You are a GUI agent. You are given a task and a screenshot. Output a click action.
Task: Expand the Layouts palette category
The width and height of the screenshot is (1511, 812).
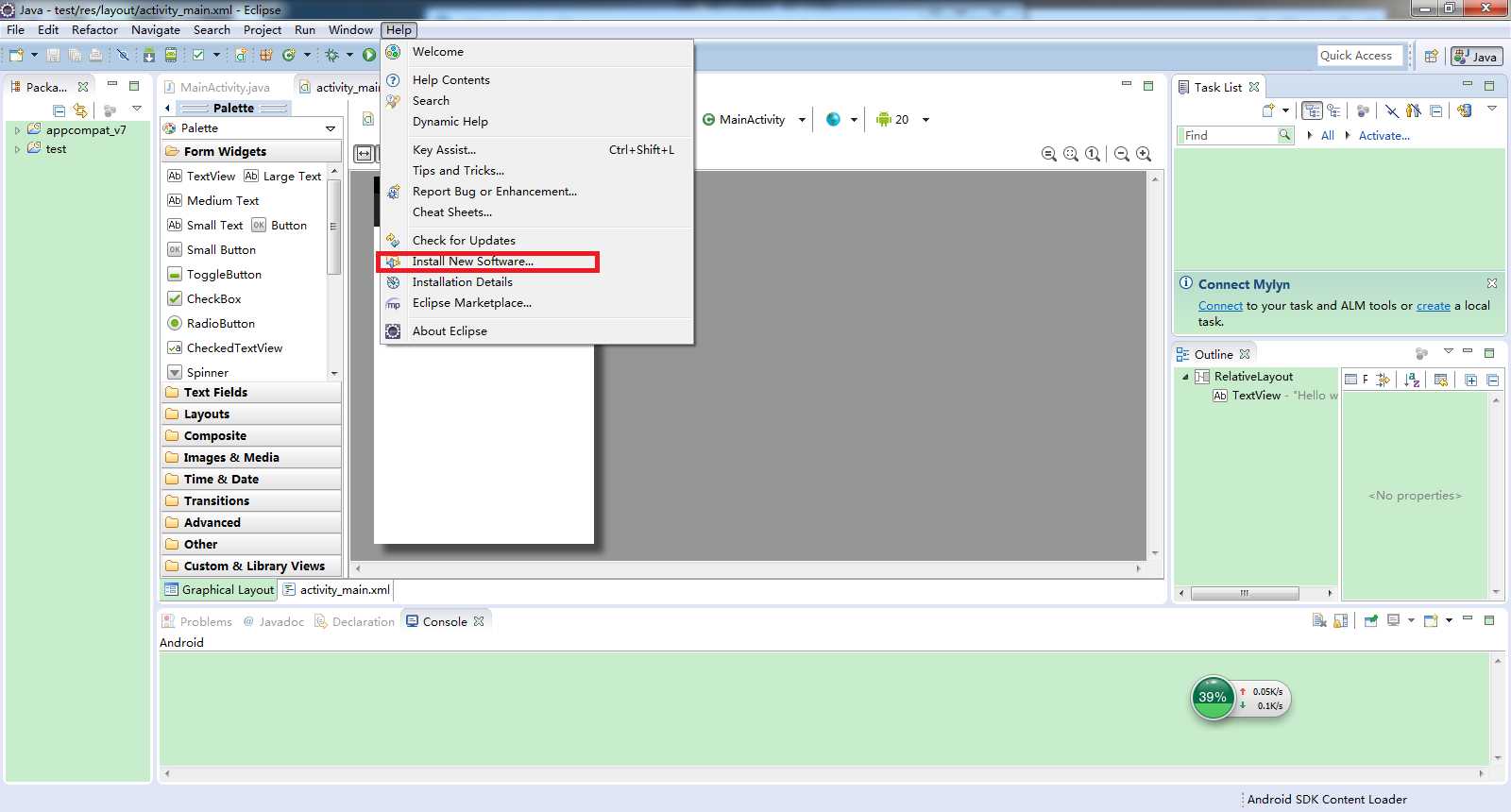tap(251, 414)
